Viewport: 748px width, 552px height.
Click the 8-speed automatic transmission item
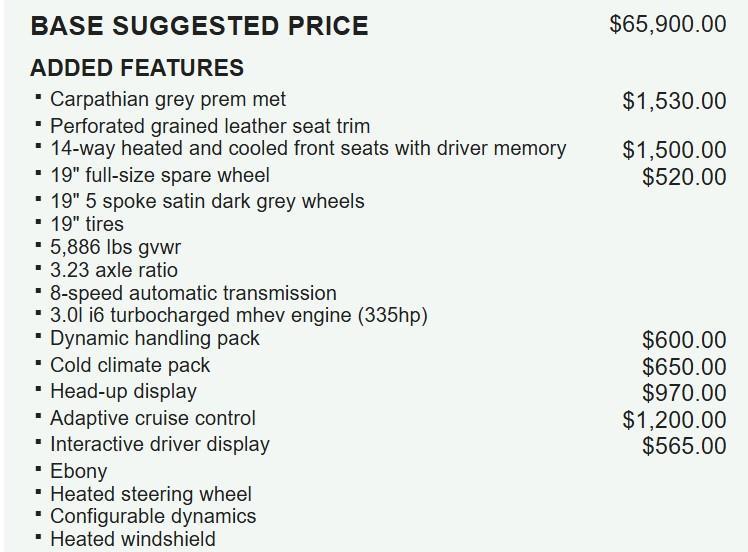193,293
